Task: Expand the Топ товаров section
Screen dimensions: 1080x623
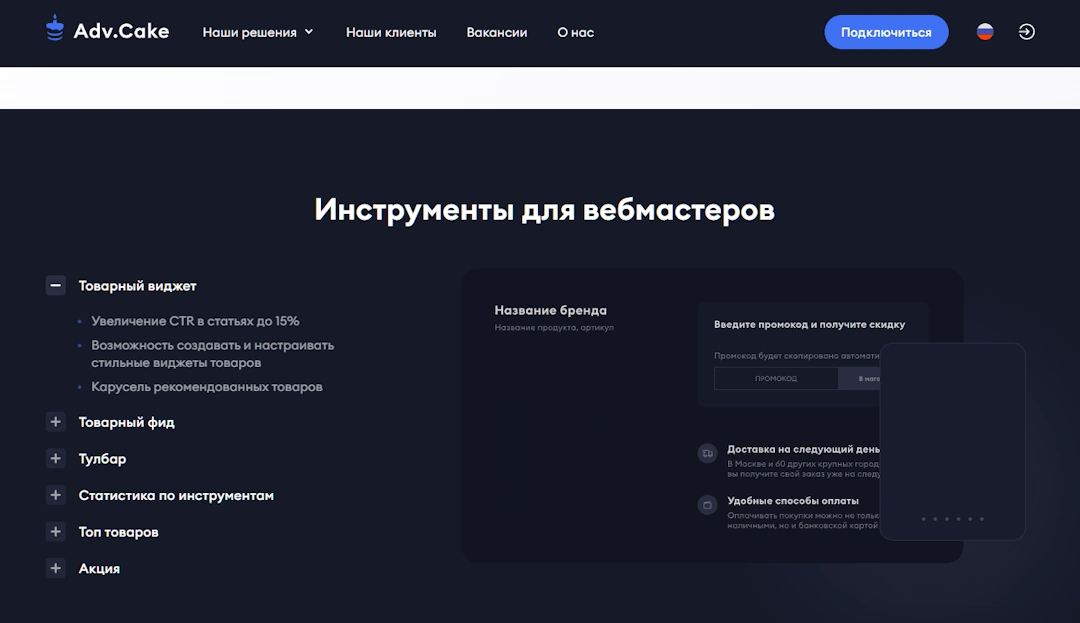Action: coord(55,532)
